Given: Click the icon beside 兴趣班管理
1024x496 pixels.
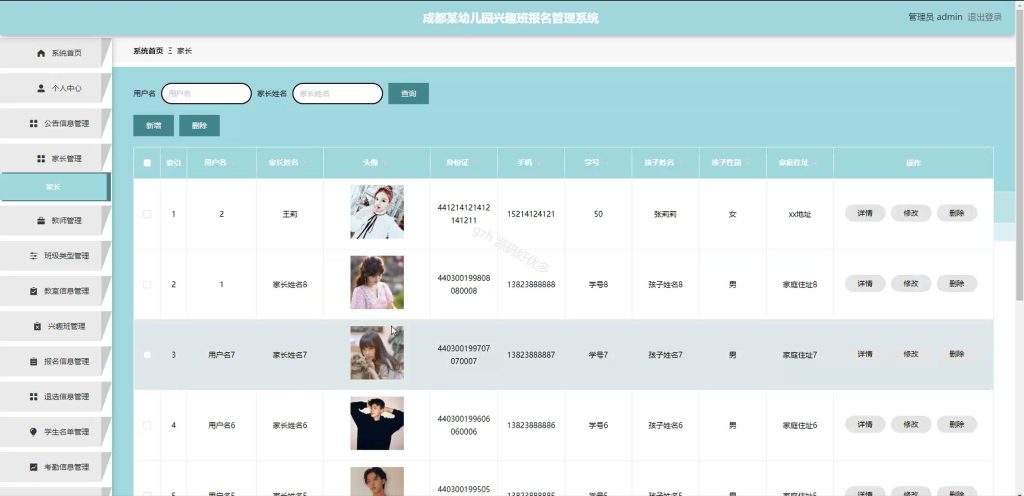Looking at the screenshot, I should click(37, 326).
